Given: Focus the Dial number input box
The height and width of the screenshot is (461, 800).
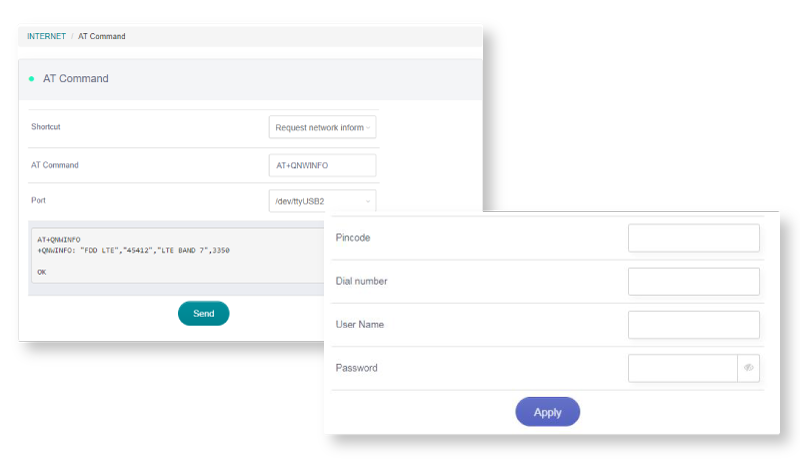Looking at the screenshot, I should 693,281.
